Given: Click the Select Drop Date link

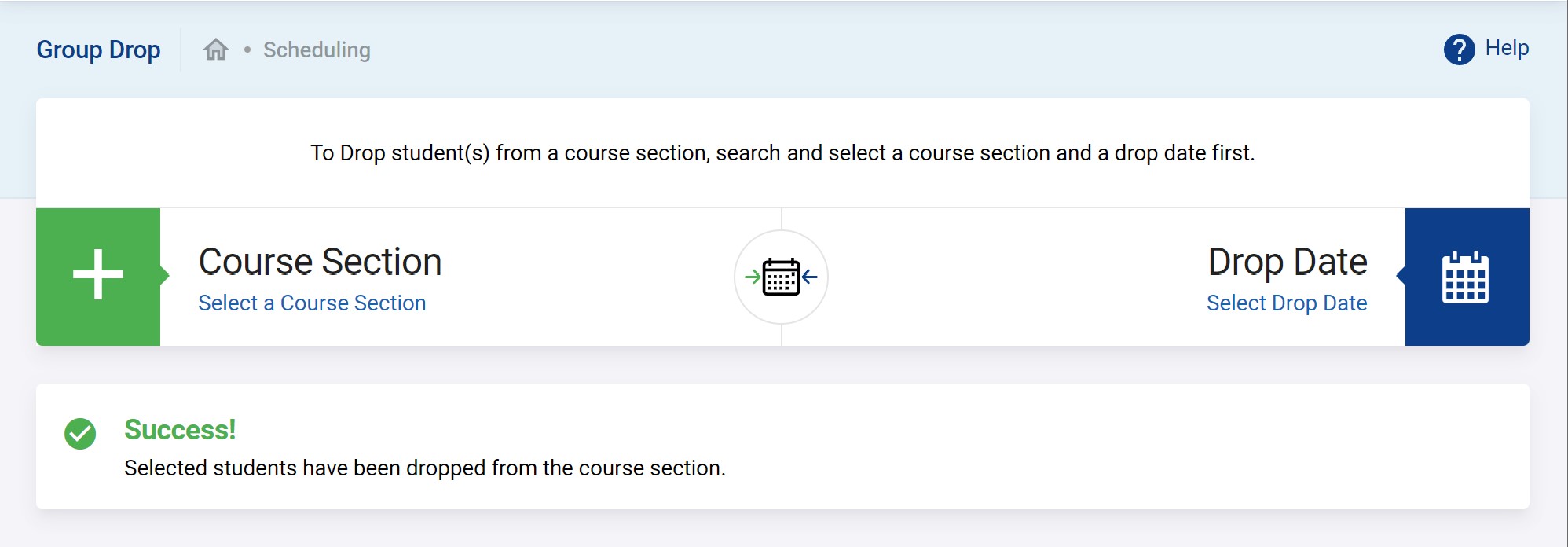Looking at the screenshot, I should coord(1286,303).
